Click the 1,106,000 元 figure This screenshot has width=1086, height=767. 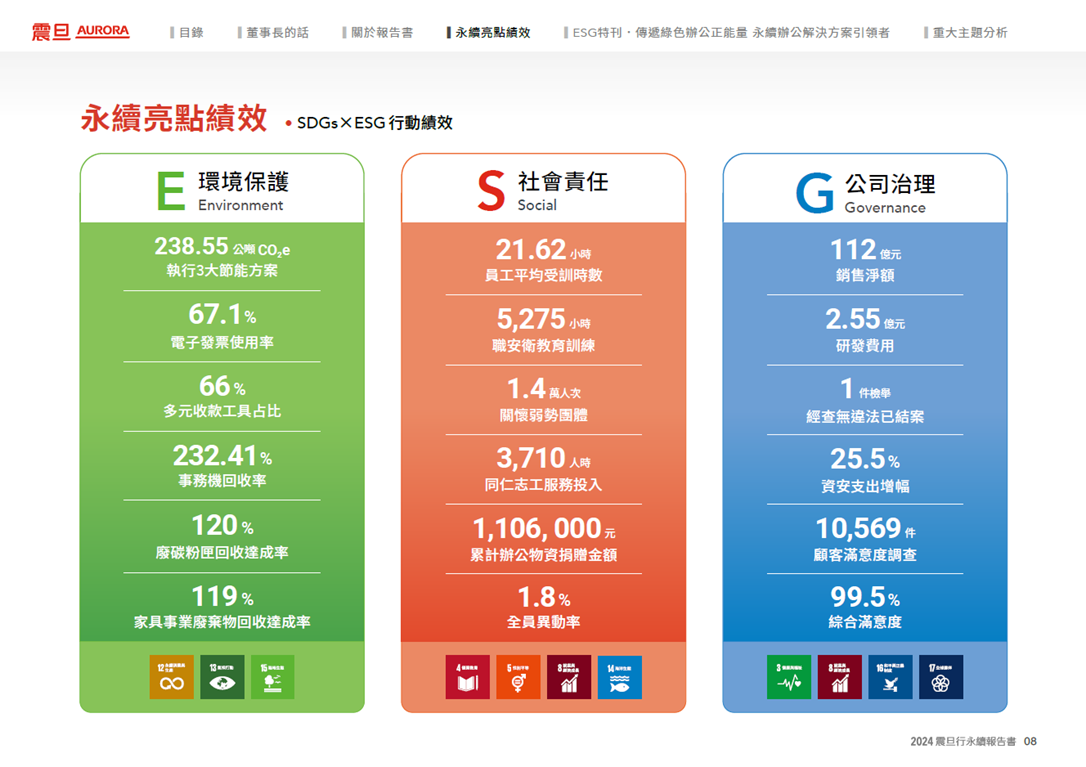[543, 529]
